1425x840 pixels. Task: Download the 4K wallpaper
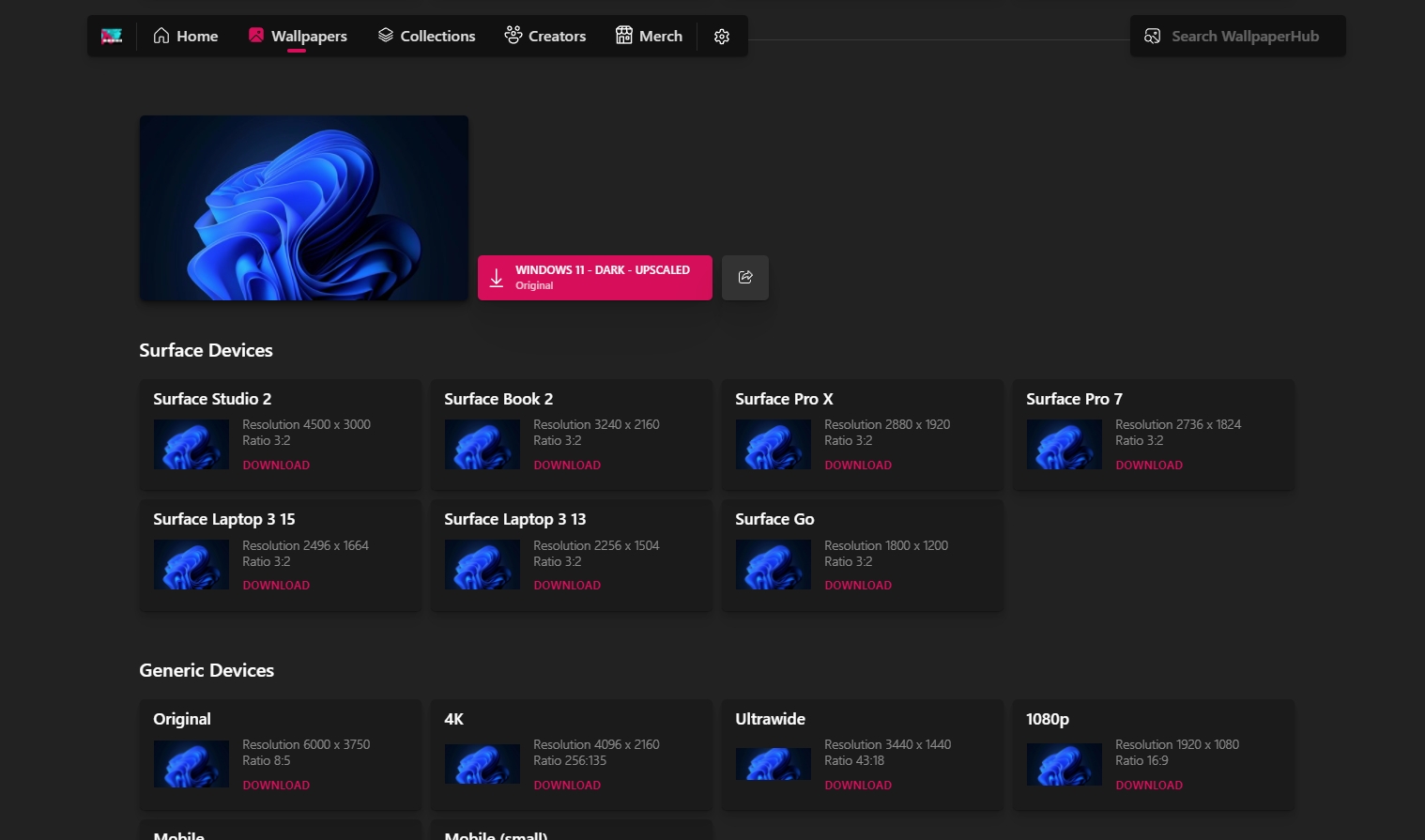[567, 786]
